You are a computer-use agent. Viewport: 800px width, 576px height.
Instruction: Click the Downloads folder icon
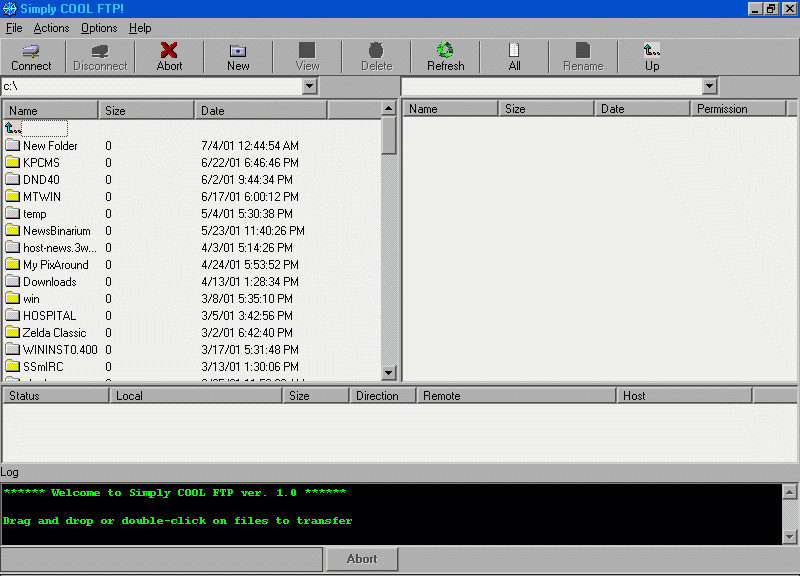click(12, 281)
